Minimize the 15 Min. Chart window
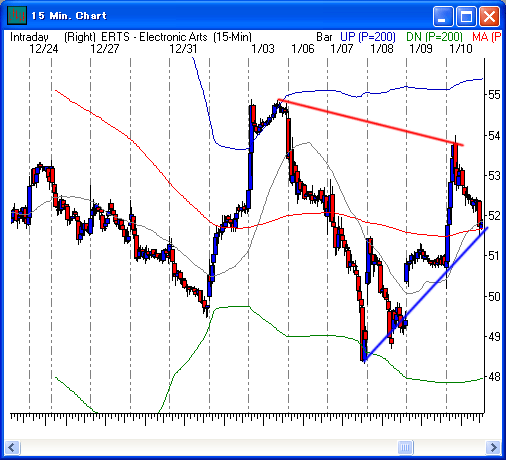The height and width of the screenshot is (460, 506). tap(443, 16)
